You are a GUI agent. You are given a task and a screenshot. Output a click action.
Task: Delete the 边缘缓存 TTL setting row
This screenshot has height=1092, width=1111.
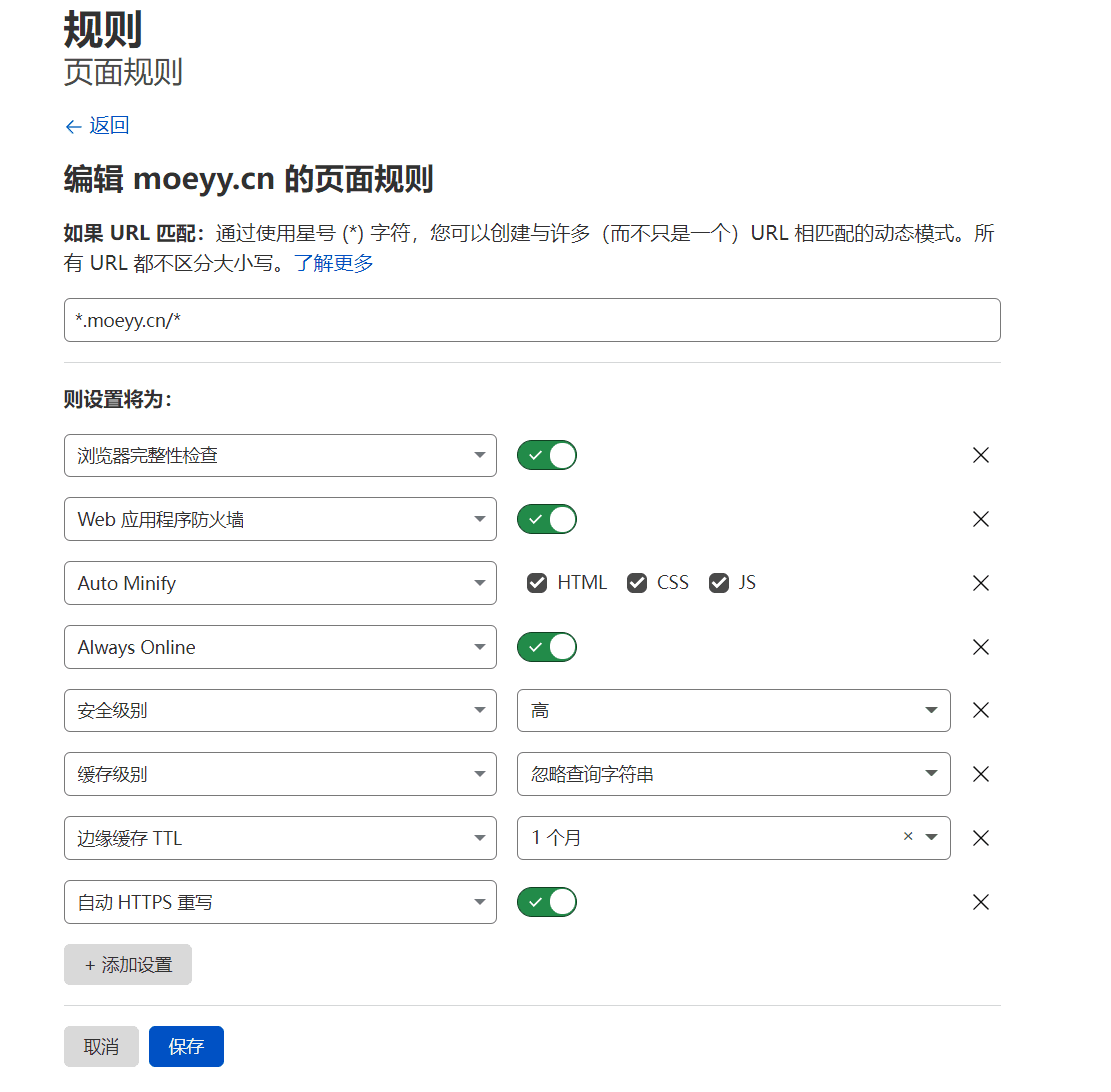(x=980, y=838)
